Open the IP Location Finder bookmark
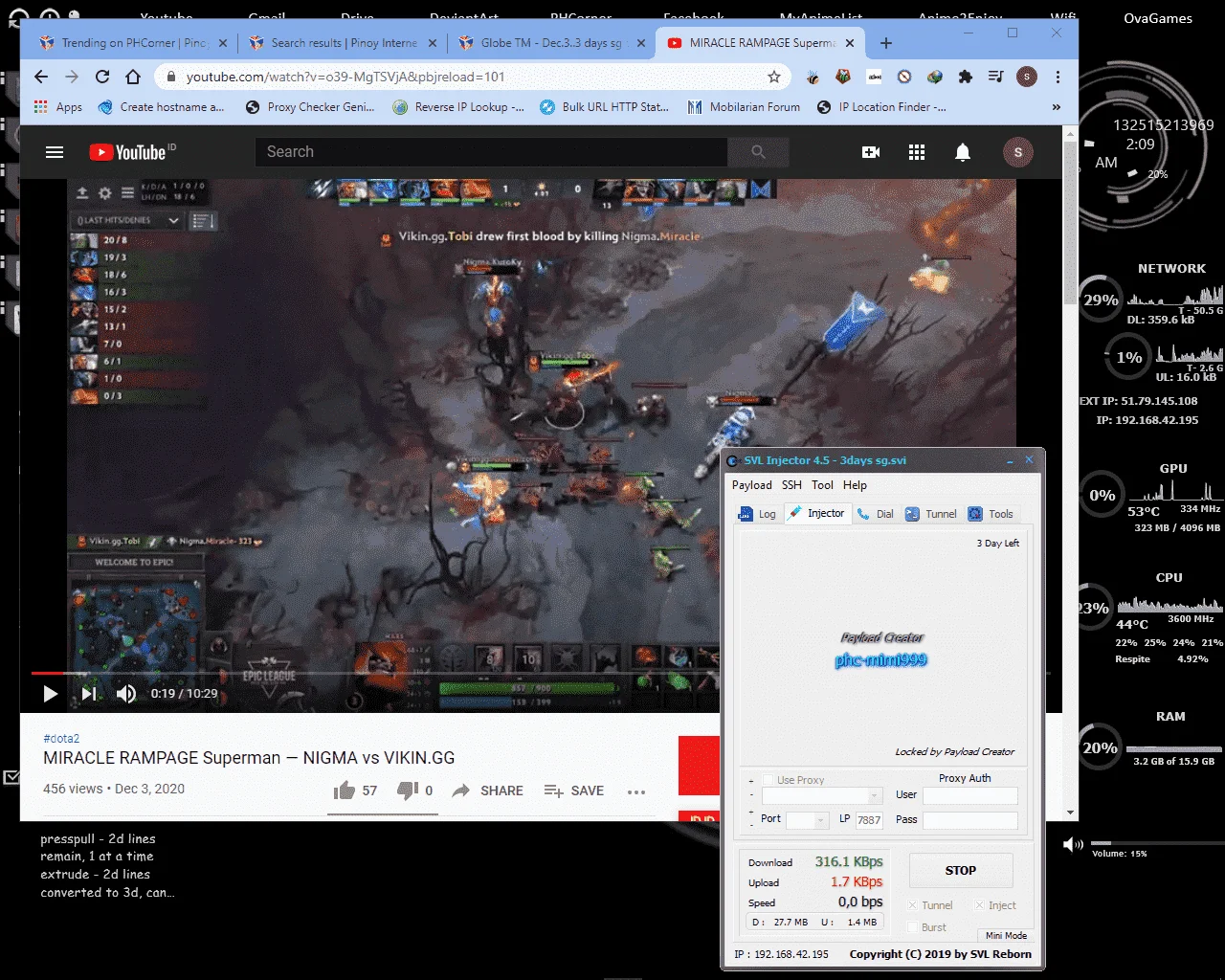This screenshot has width=1225, height=980. [881, 107]
